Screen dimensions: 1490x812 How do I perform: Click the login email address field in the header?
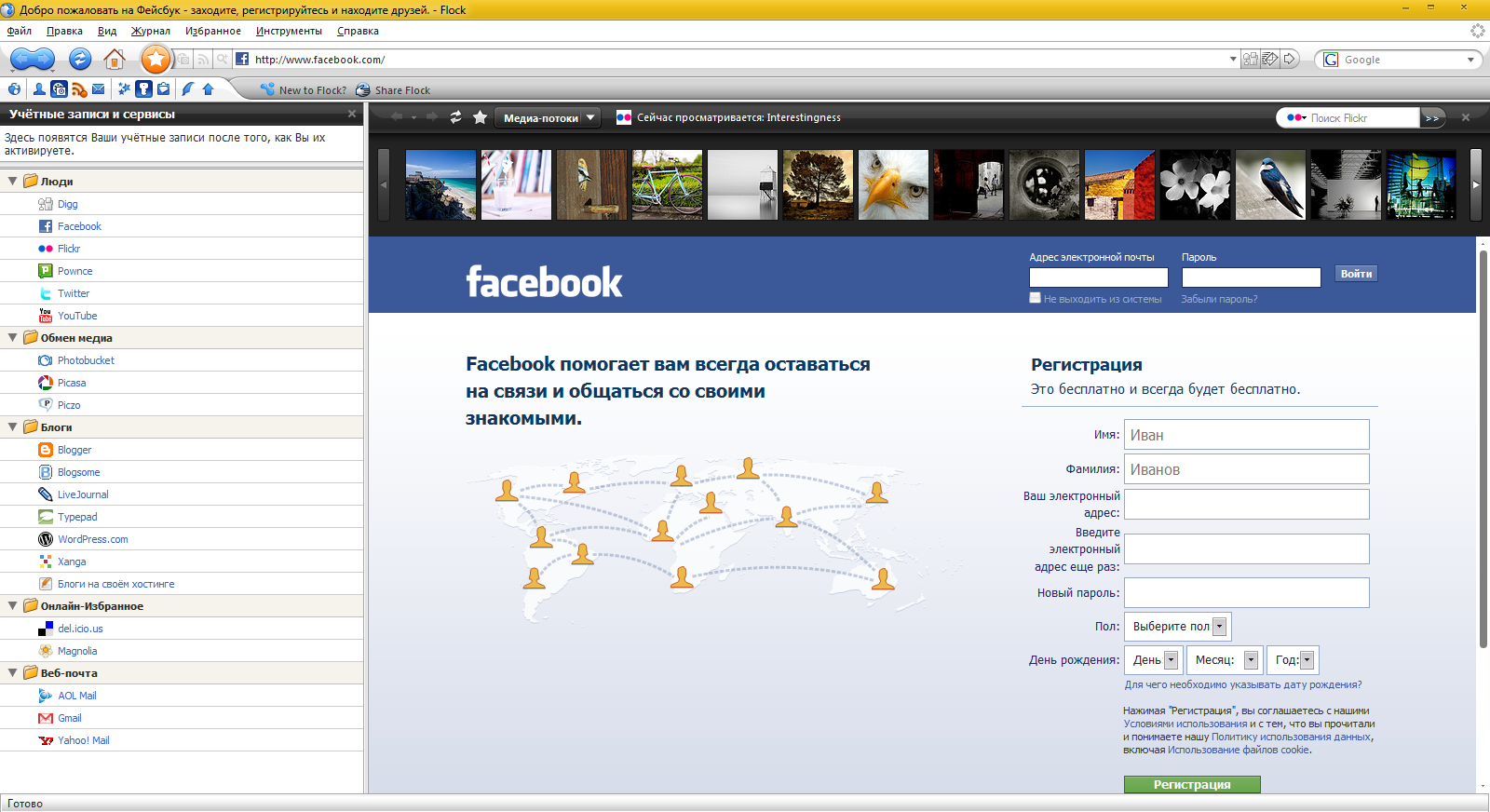click(x=1099, y=277)
